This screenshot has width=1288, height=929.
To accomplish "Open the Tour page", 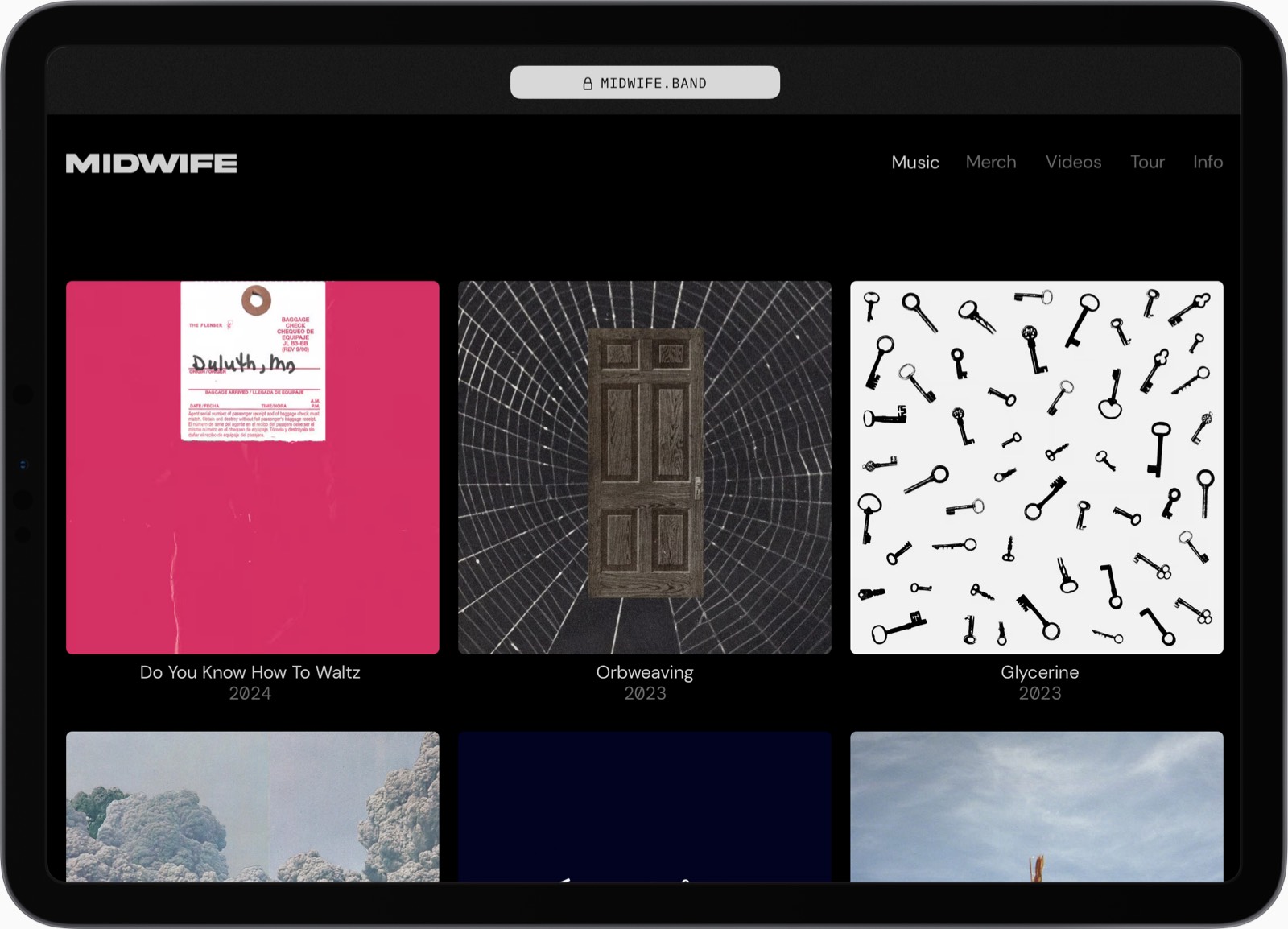I will [1147, 162].
